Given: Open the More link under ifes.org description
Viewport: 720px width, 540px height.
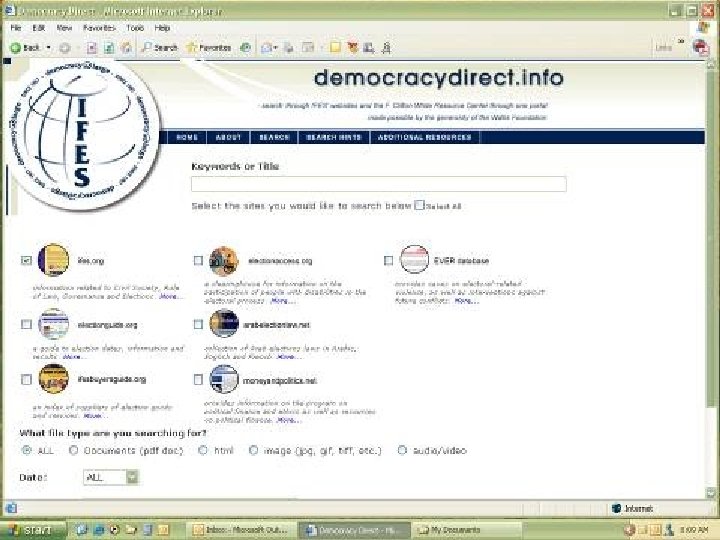Looking at the screenshot, I should point(169,297).
